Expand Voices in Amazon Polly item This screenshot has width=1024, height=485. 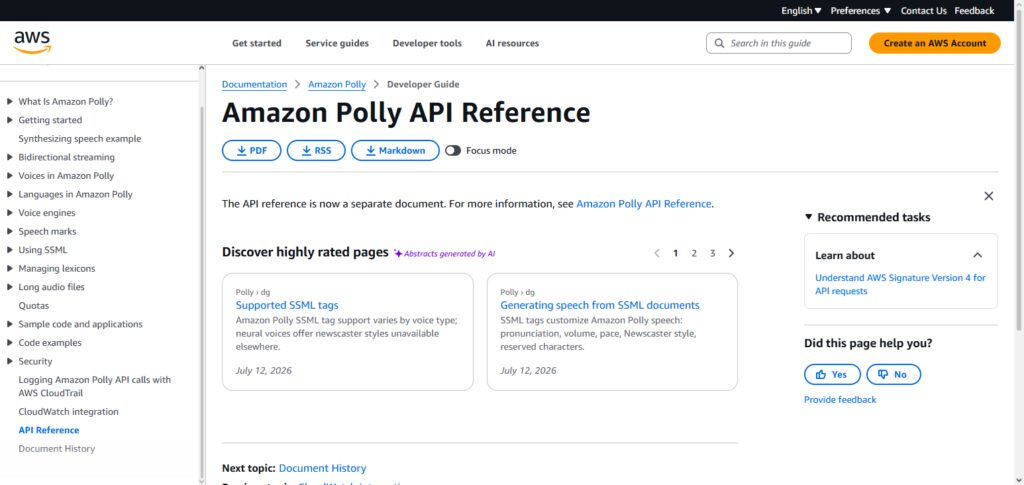(x=9, y=176)
